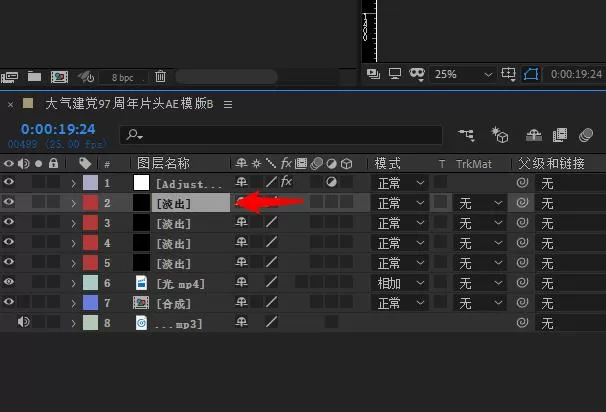606x412 pixels.
Task: Click the layer search field
Action: click(281, 135)
